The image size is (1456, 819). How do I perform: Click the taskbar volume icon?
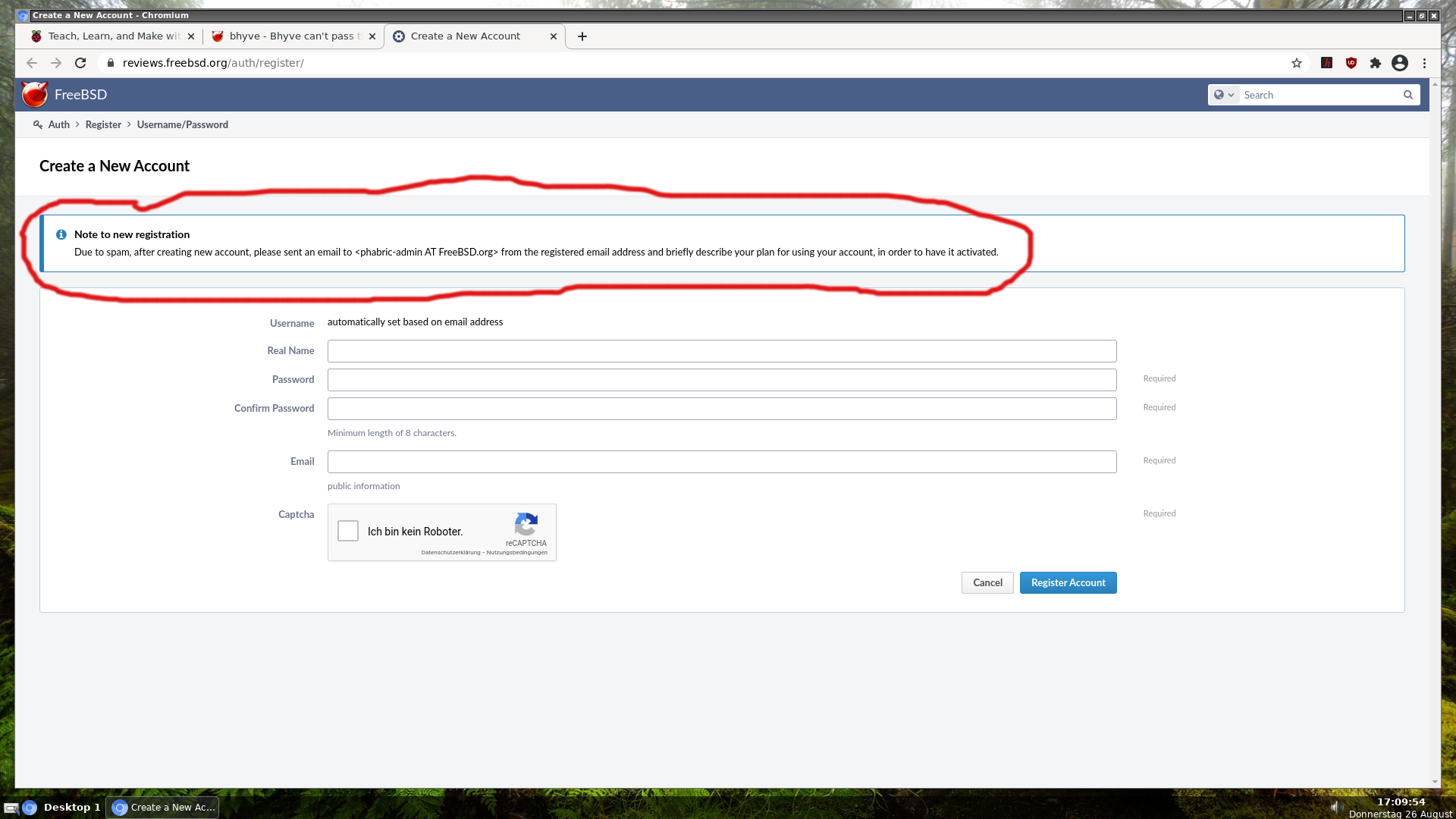pyautogui.click(x=1335, y=807)
